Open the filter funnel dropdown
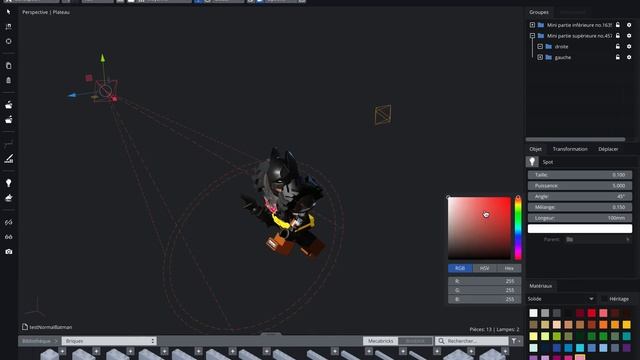 [x=516, y=341]
